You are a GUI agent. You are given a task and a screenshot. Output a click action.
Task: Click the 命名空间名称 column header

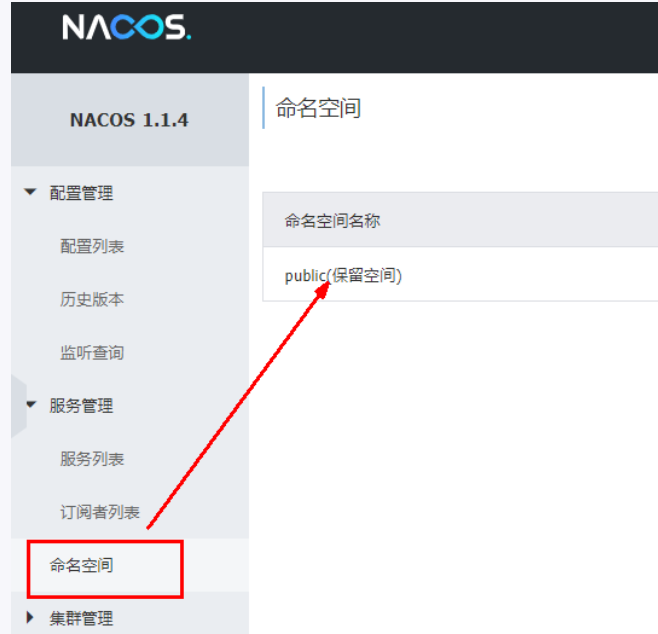[332, 220]
